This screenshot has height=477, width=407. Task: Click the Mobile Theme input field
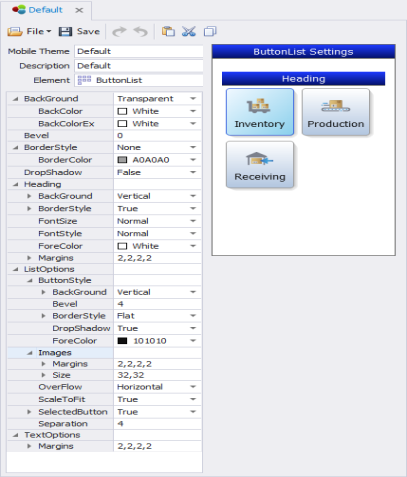point(139,51)
